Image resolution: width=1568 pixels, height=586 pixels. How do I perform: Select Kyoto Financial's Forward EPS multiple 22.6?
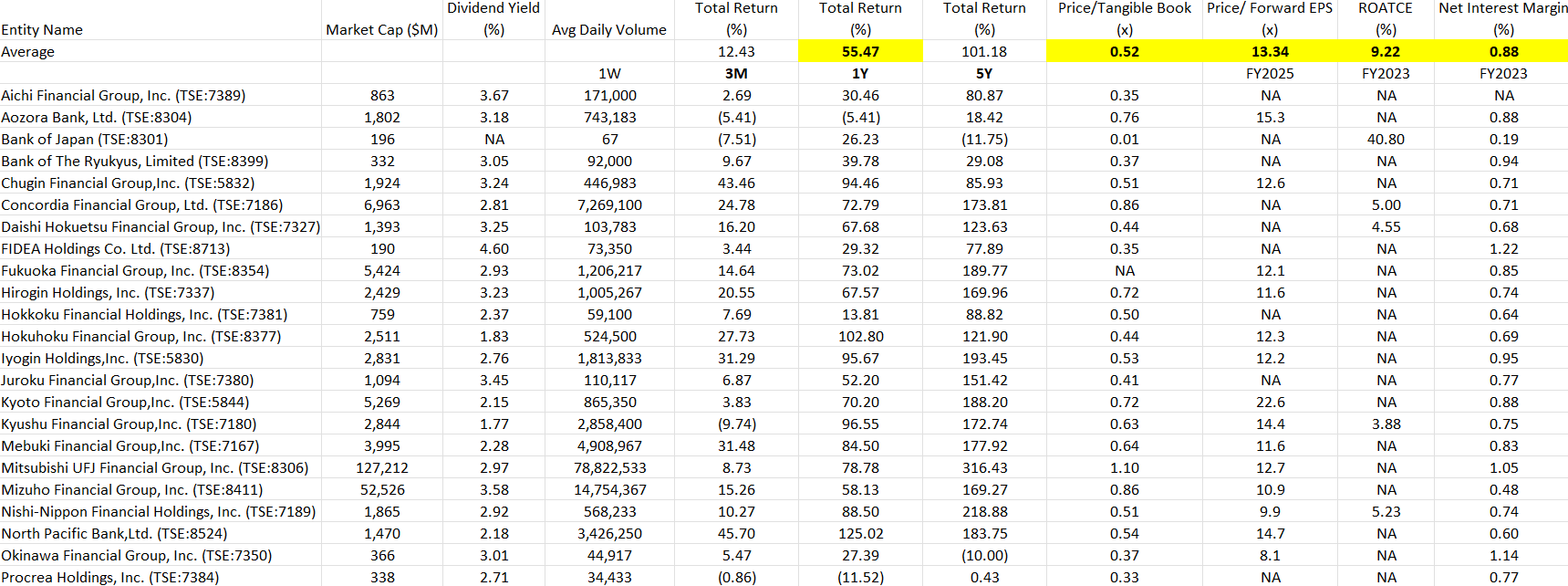pos(1270,403)
